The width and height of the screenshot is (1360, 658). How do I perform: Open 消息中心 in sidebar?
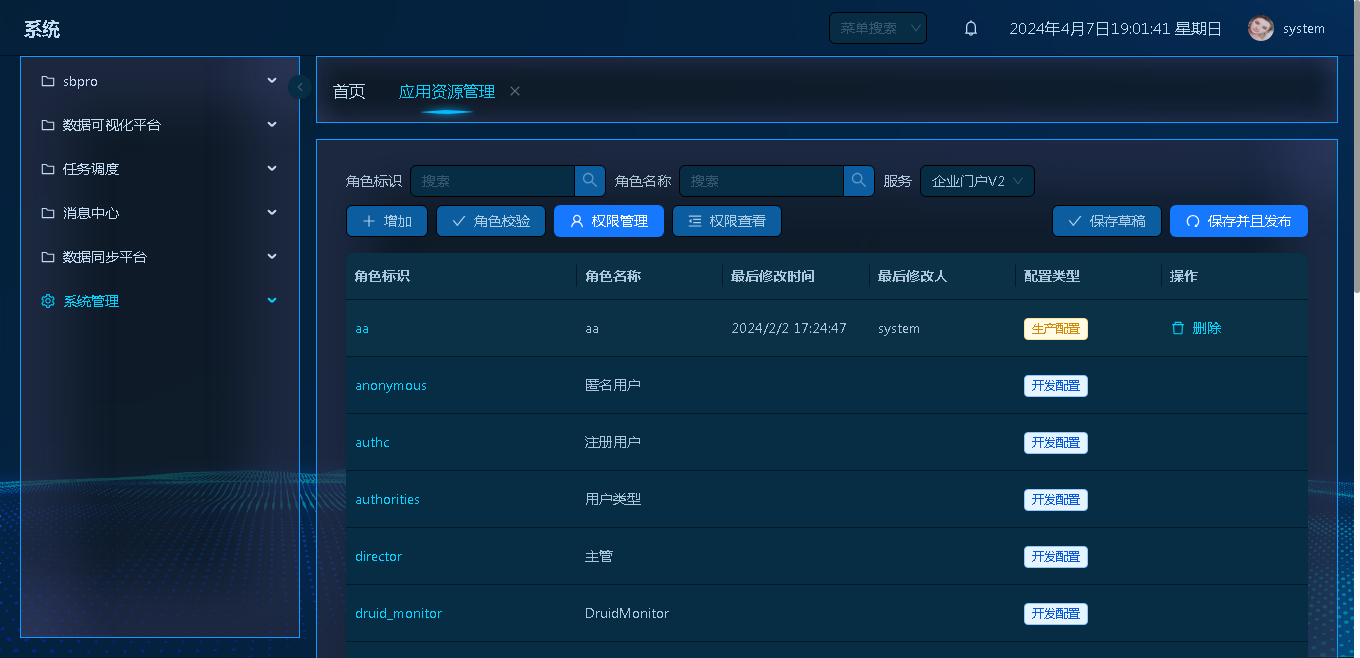[x=159, y=213]
